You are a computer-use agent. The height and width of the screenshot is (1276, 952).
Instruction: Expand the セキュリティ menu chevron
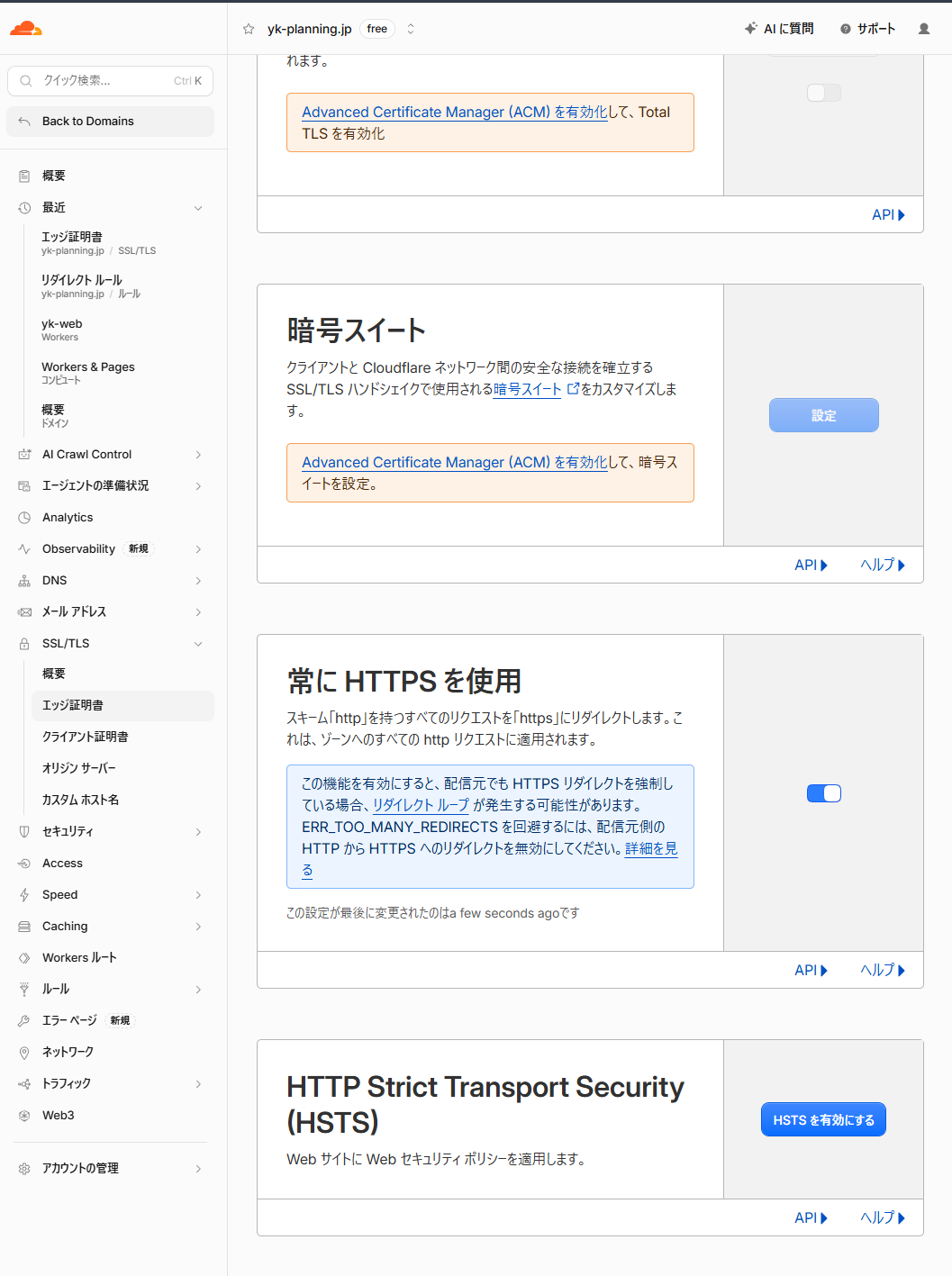[198, 832]
